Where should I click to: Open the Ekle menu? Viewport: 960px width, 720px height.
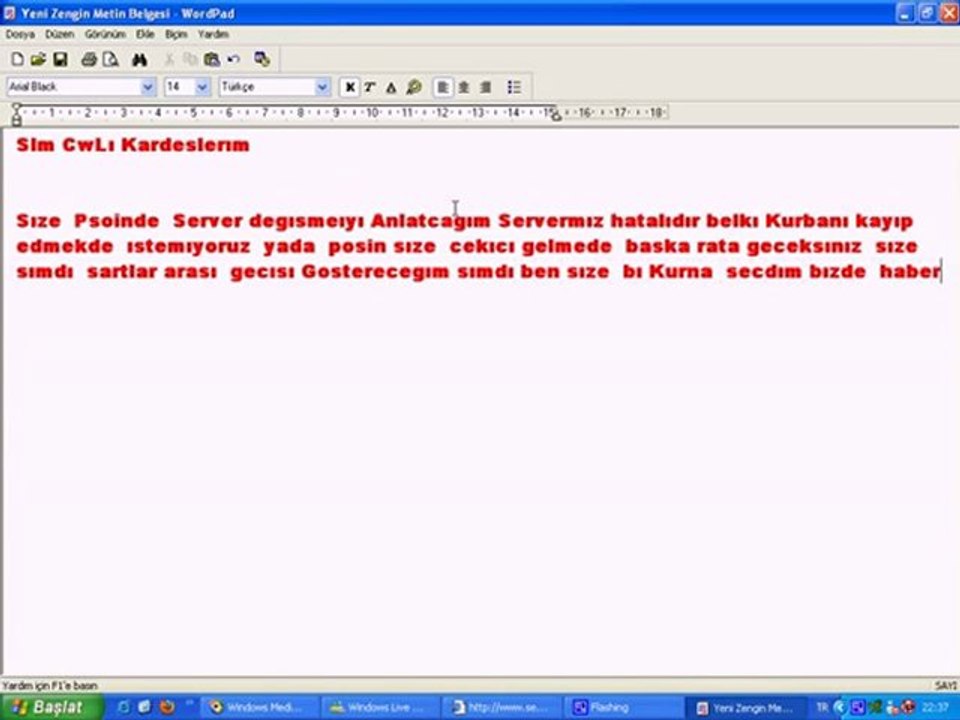[x=145, y=34]
